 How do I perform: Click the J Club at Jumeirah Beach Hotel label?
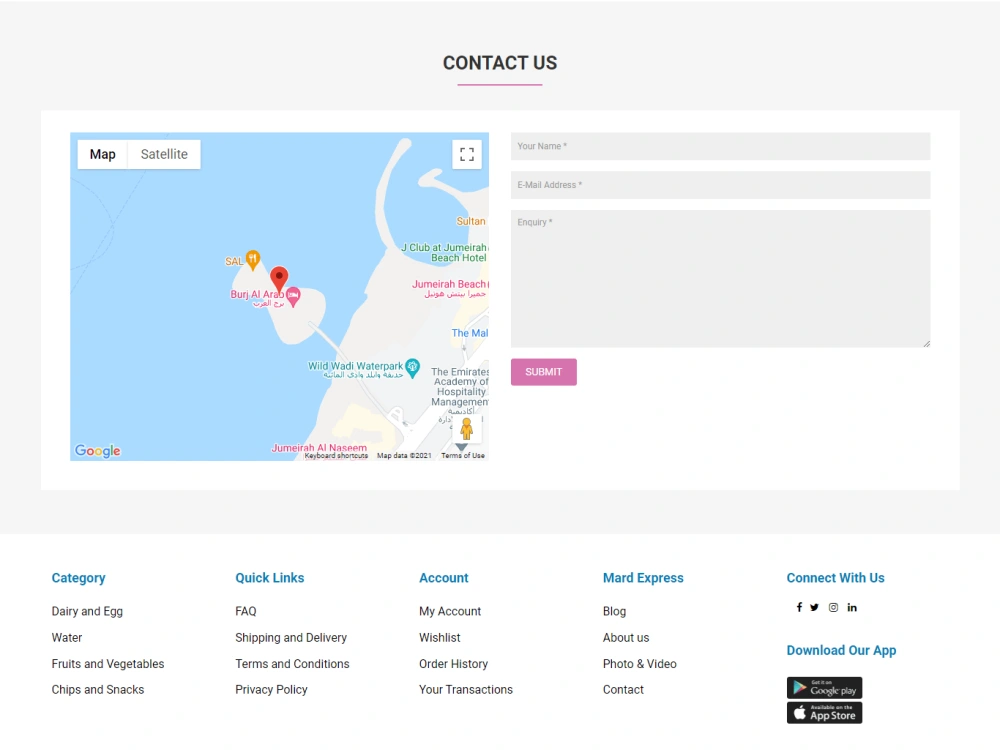pyautogui.click(x=445, y=253)
